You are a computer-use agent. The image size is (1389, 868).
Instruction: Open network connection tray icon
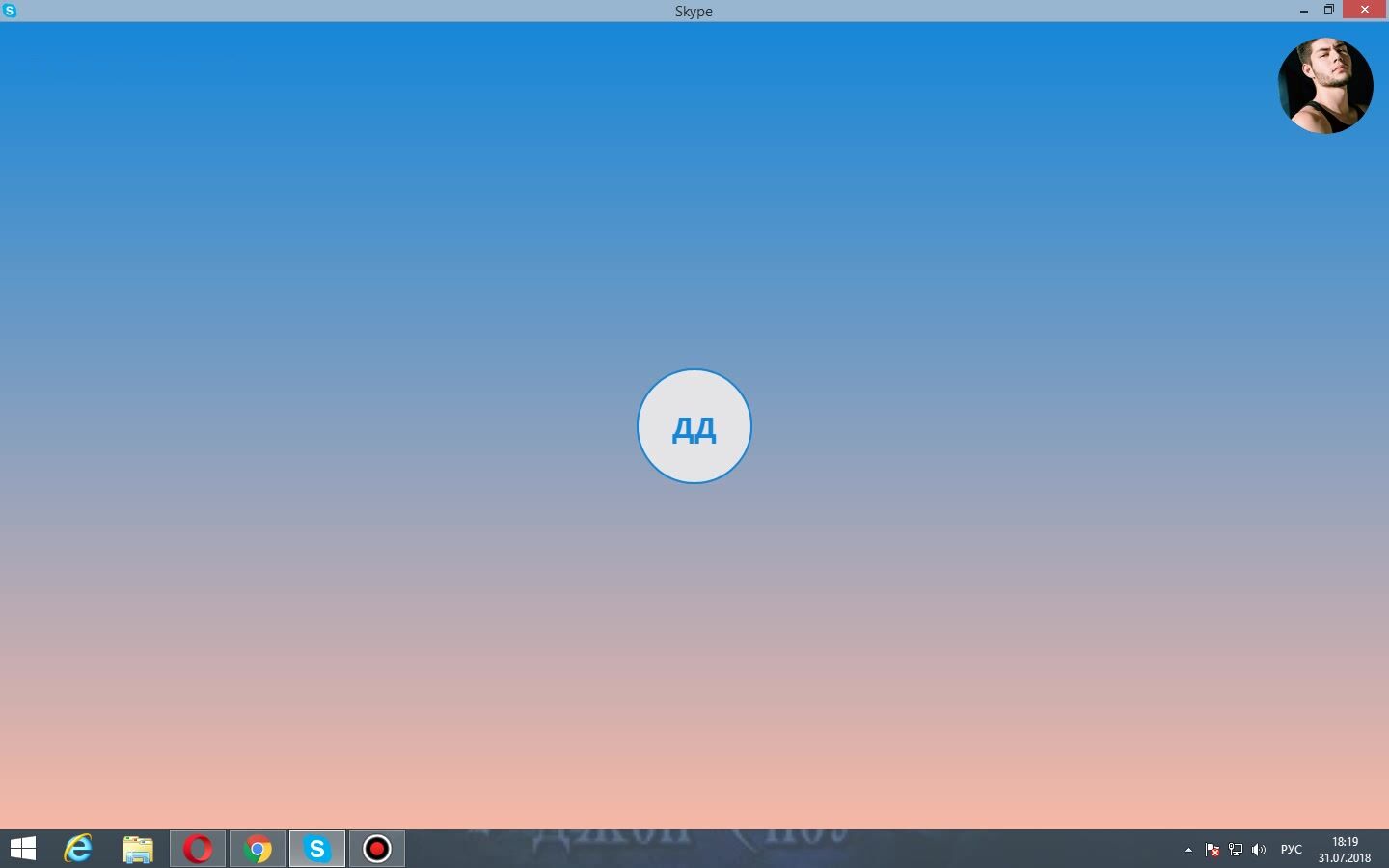pos(1236,850)
